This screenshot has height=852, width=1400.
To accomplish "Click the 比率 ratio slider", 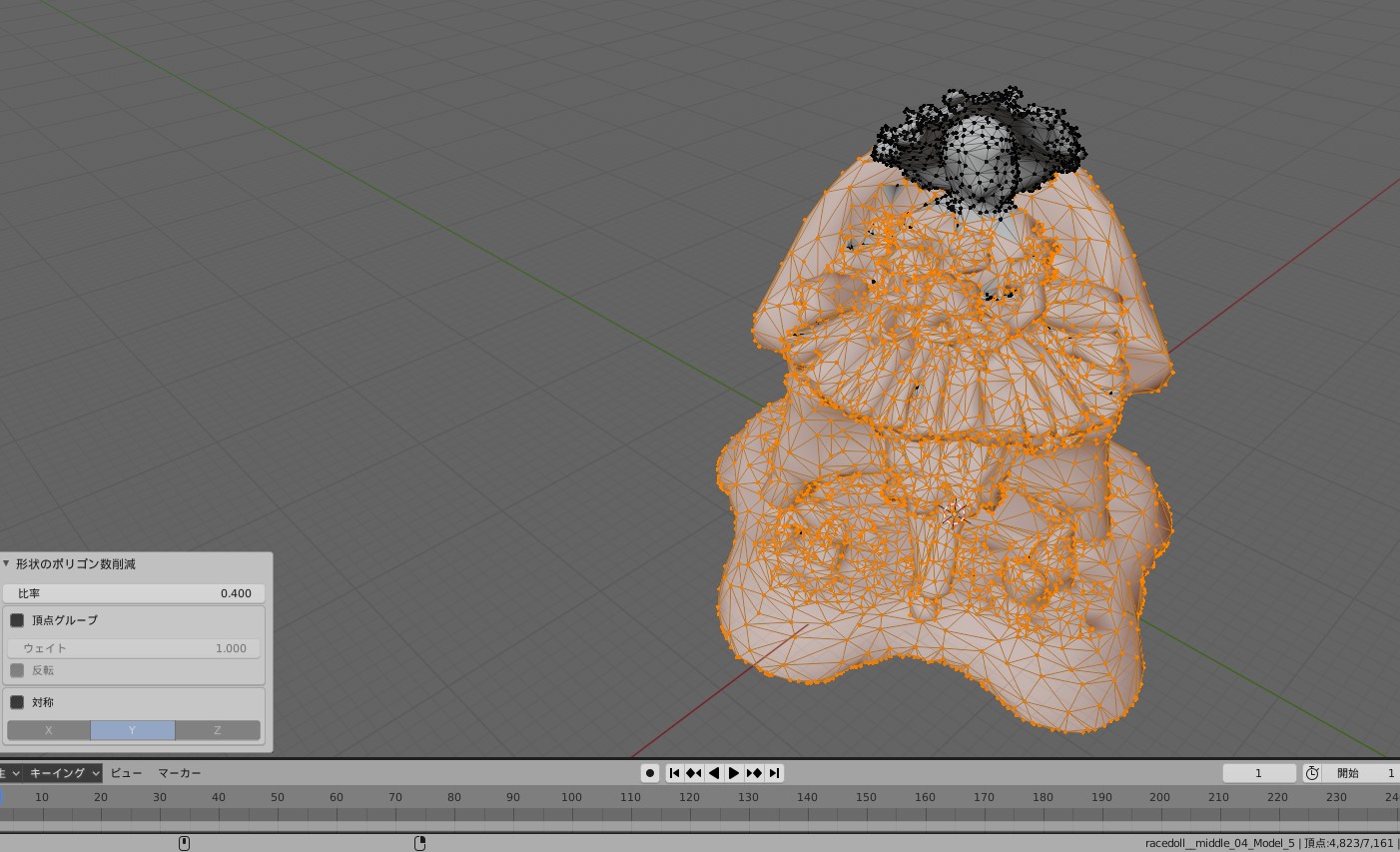I will (x=134, y=593).
